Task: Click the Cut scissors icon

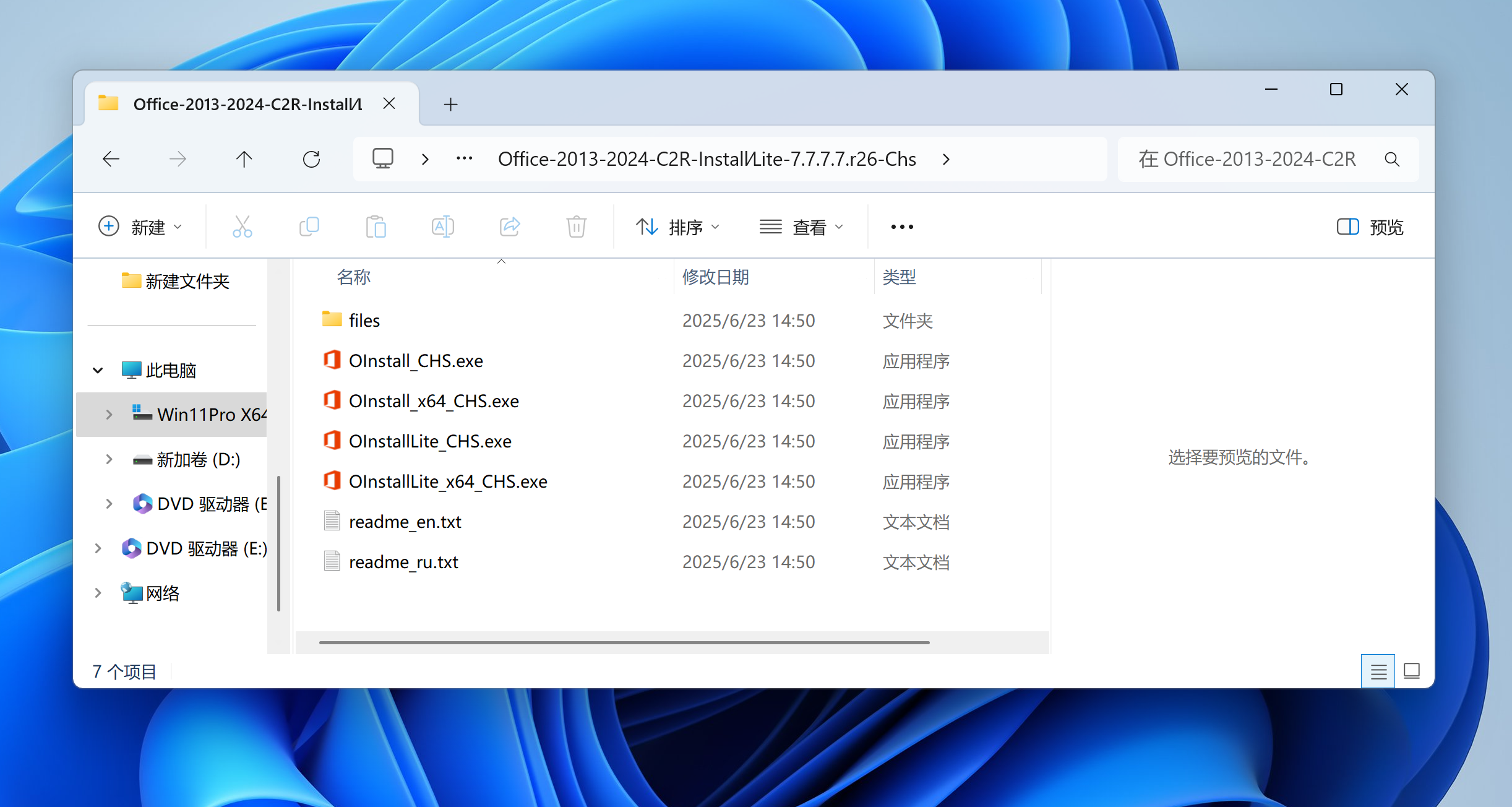Action: click(x=242, y=227)
